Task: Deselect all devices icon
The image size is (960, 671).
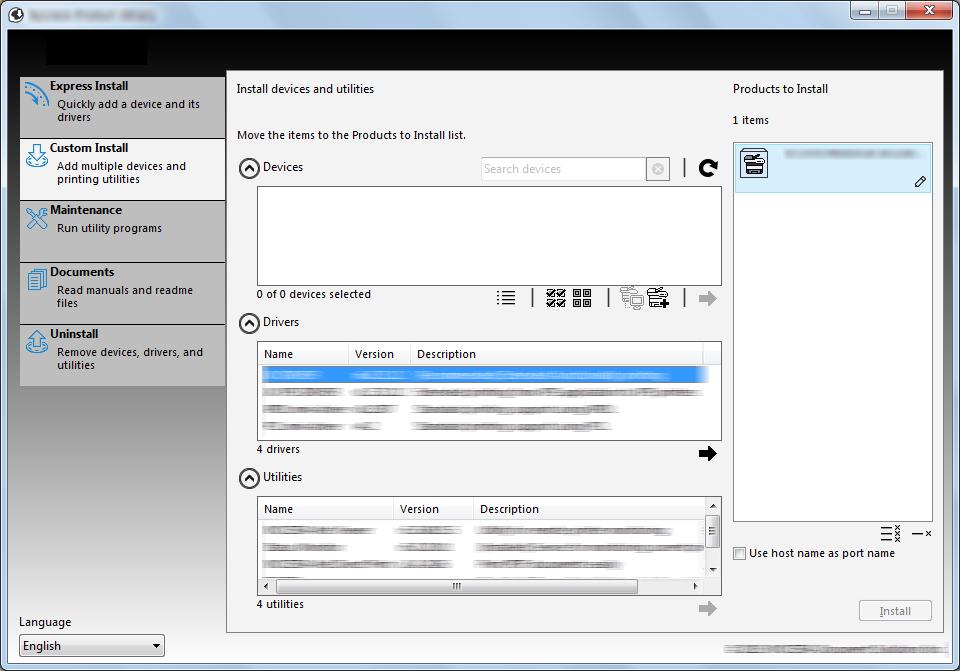Action: pyautogui.click(x=582, y=298)
